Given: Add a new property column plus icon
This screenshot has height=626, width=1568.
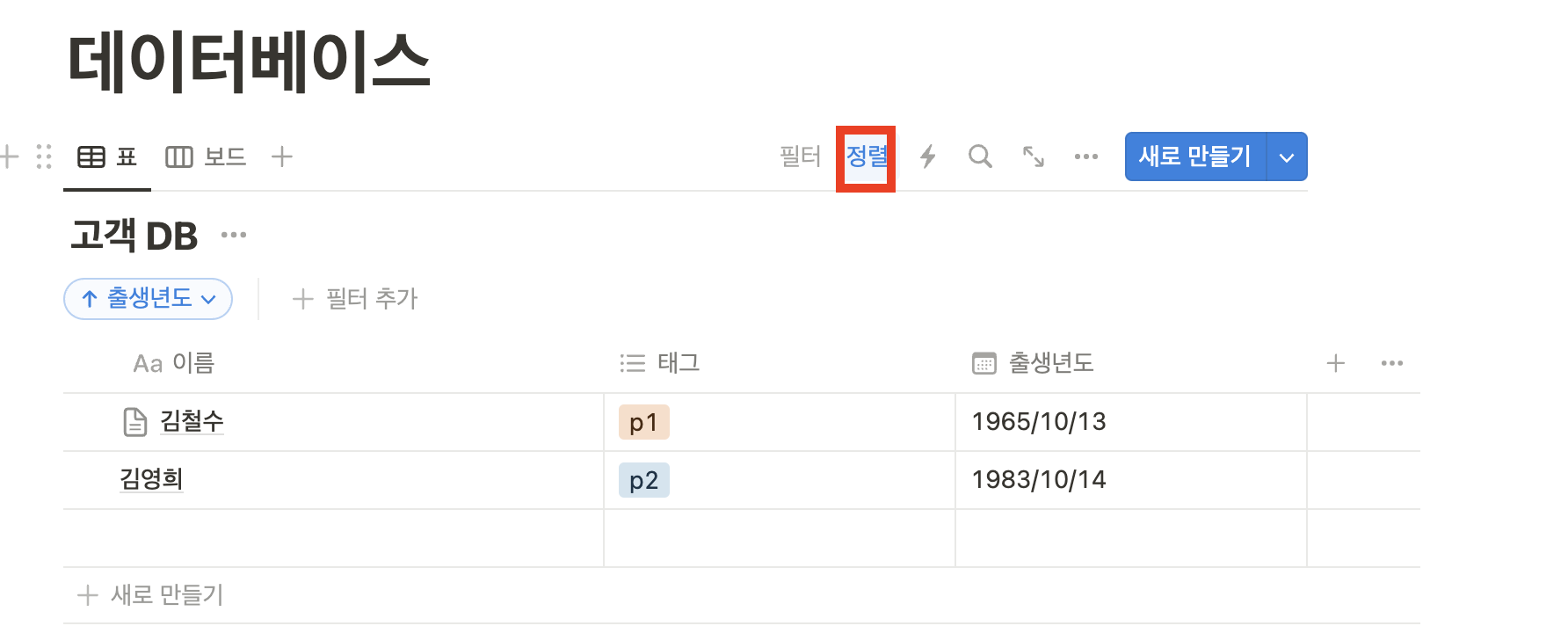Looking at the screenshot, I should click(1336, 363).
